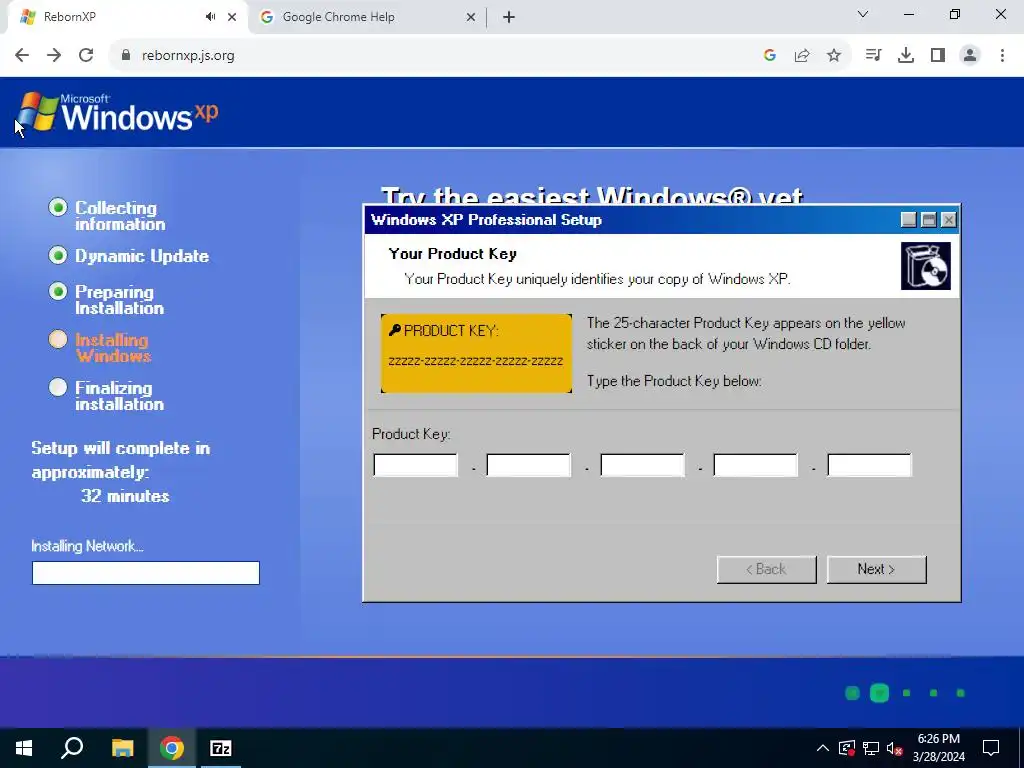
Task: Go forward to the next page in Chrome
Action: point(54,56)
